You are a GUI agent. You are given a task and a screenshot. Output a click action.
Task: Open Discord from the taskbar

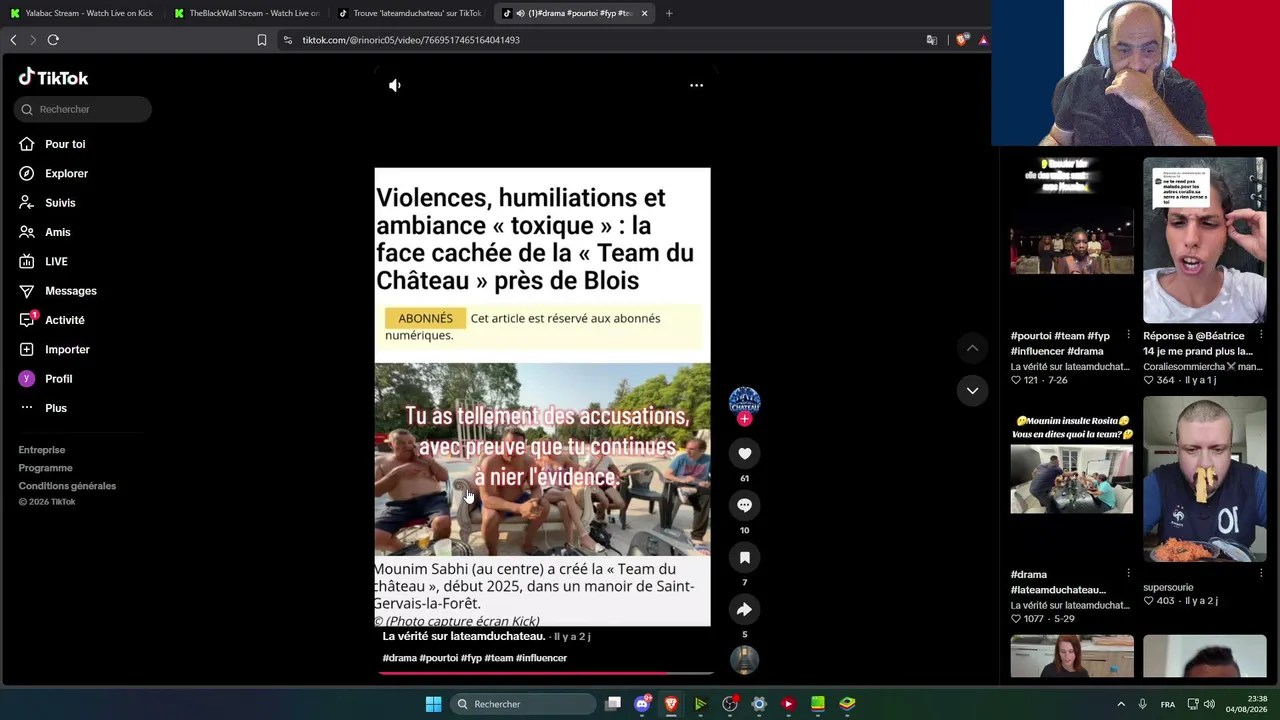pos(642,704)
